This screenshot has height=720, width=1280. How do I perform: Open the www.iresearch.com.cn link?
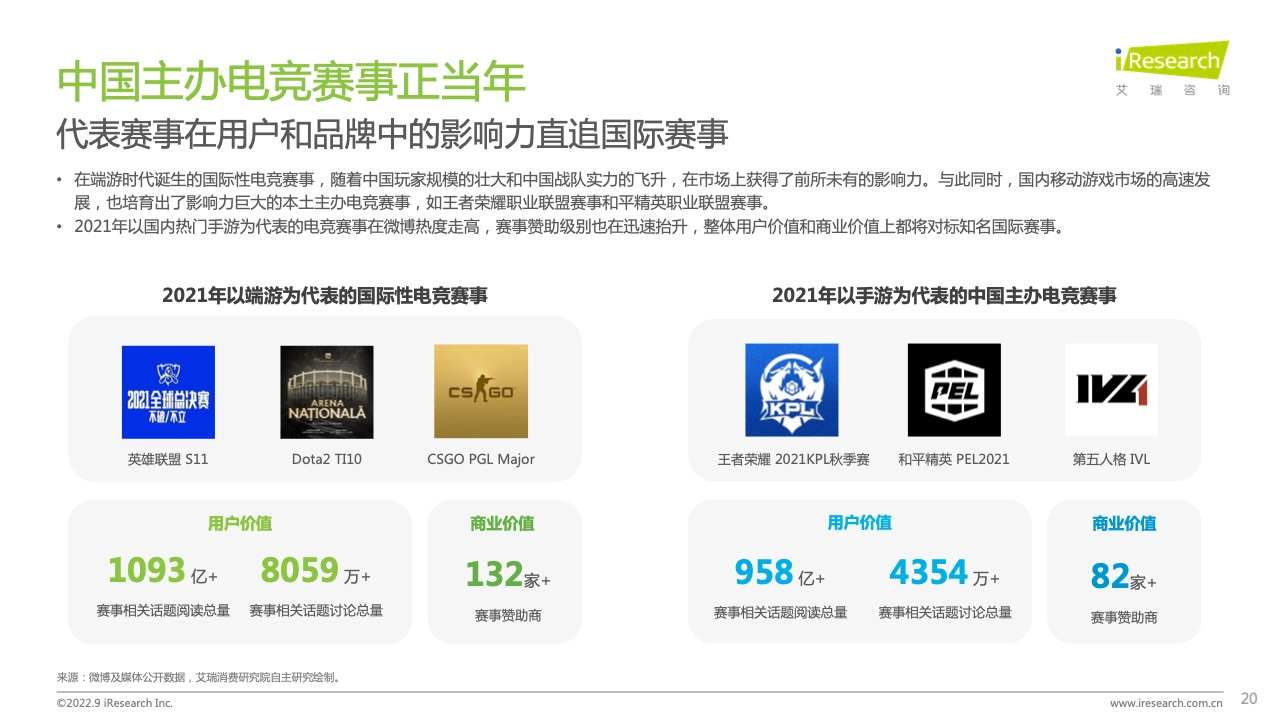click(1166, 703)
